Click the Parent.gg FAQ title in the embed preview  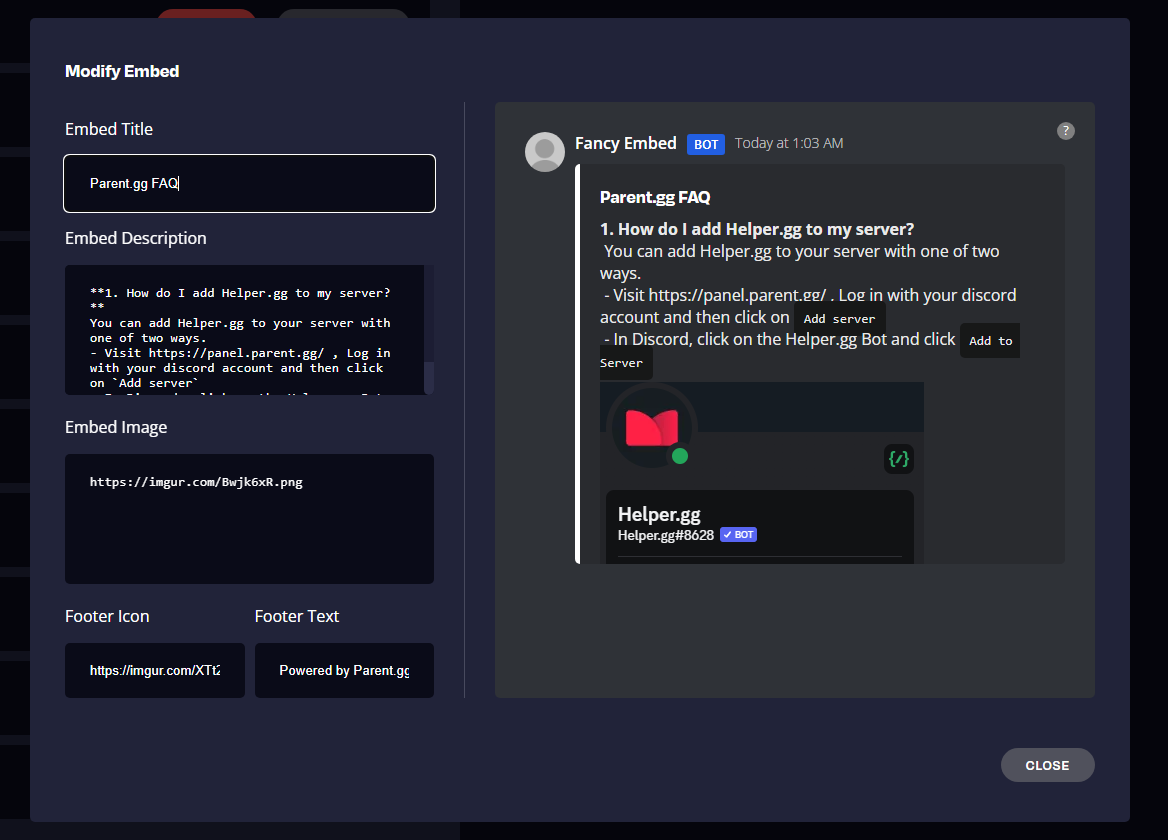tap(655, 197)
